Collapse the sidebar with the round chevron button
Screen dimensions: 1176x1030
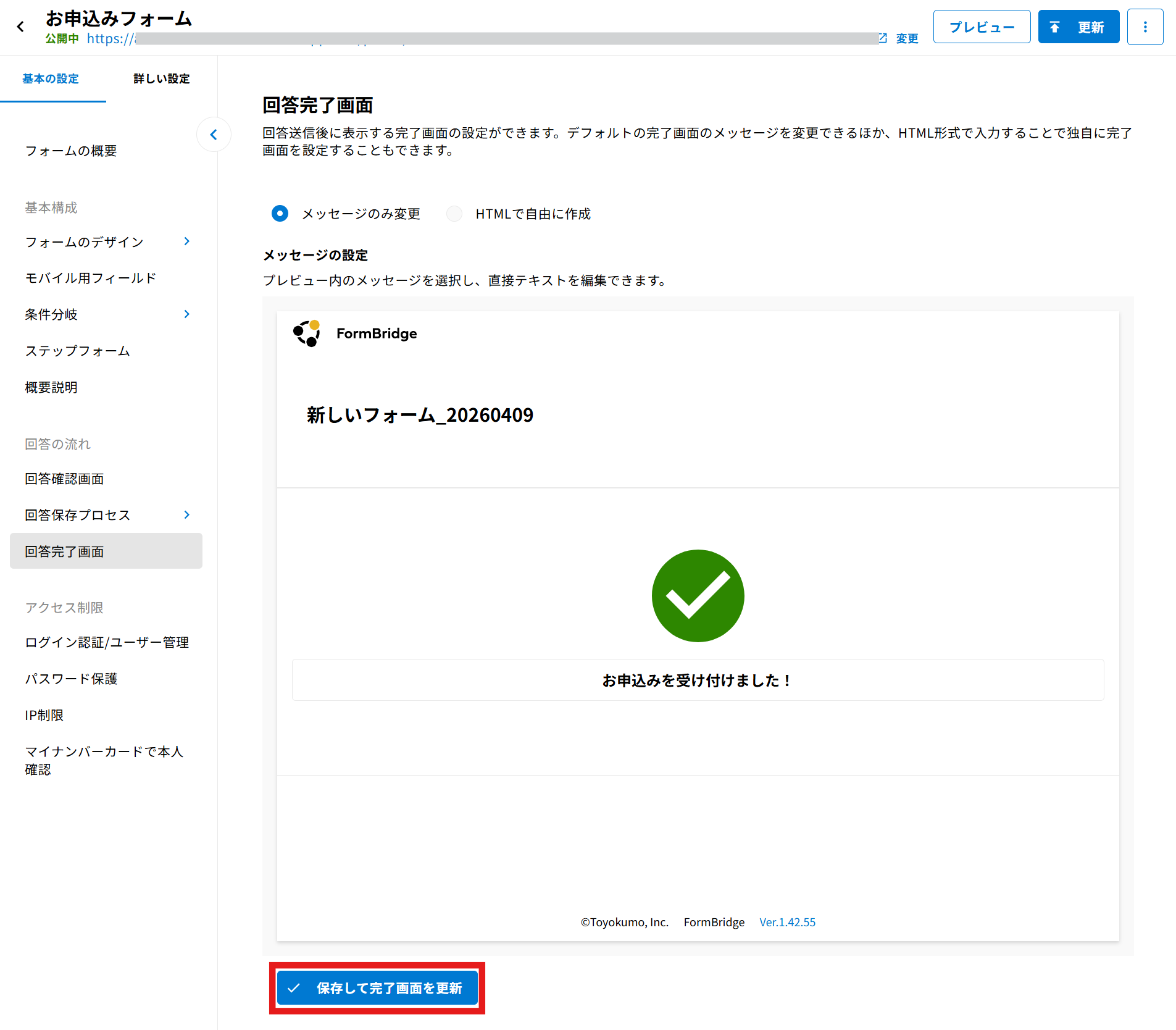point(214,135)
